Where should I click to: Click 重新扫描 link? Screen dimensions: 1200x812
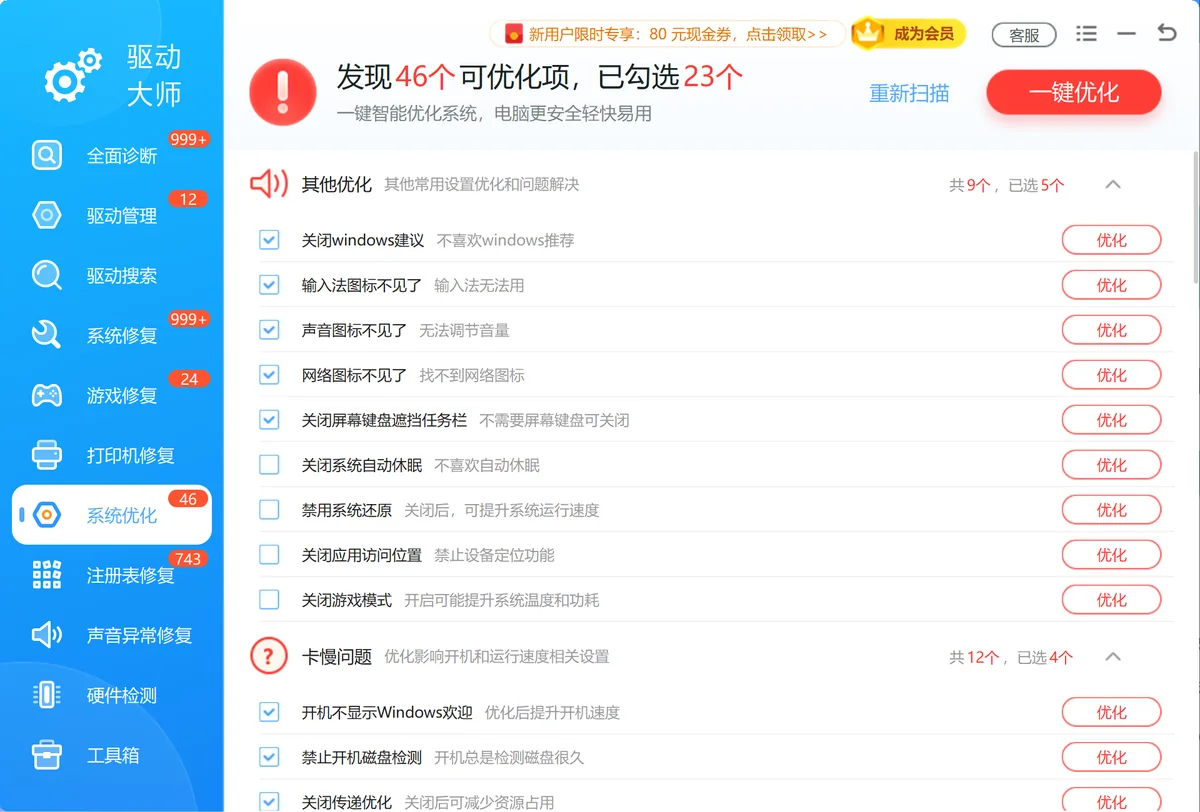[909, 93]
